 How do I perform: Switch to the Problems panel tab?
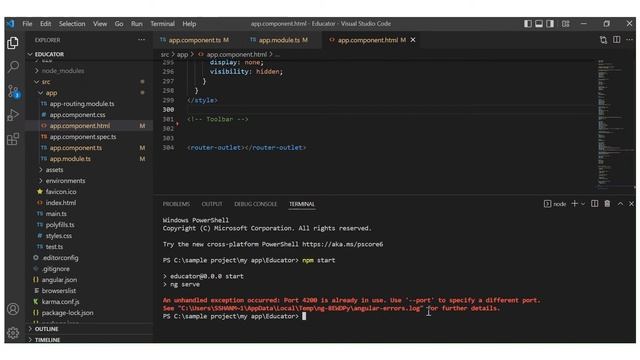click(176, 204)
